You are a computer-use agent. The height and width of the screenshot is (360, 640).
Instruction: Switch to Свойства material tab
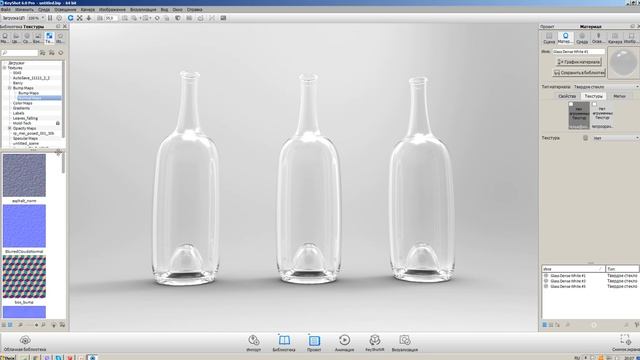[x=567, y=96]
